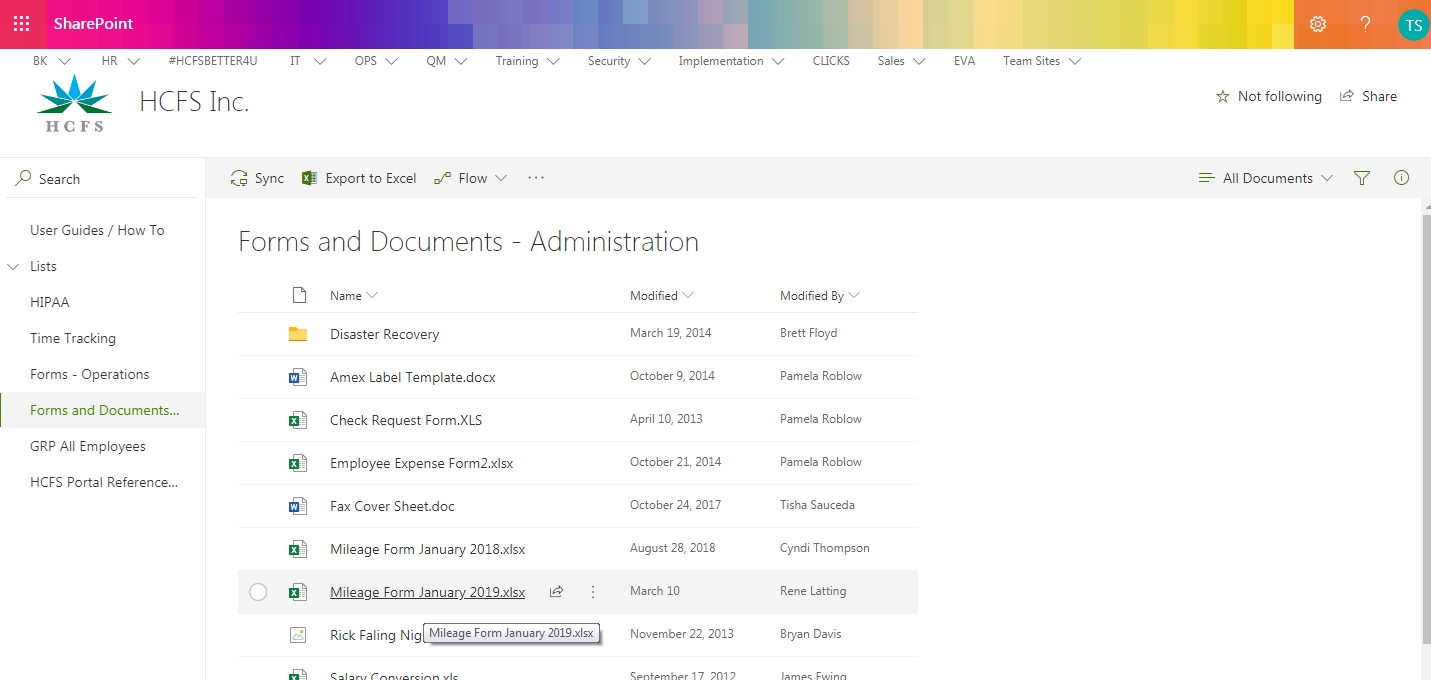This screenshot has height=680, width=1431.
Task: Click share icon on Mileage Form 2019 row
Action: click(556, 592)
